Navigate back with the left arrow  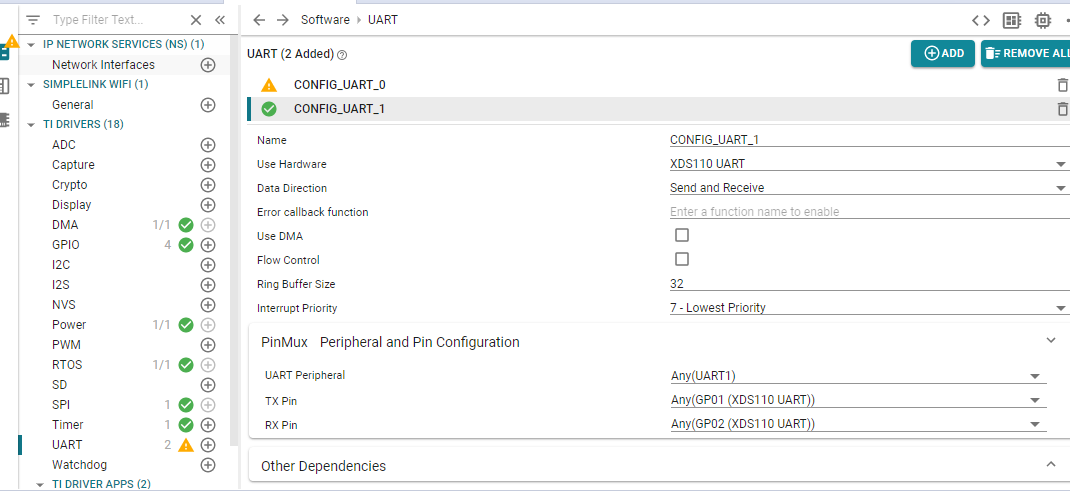click(x=259, y=20)
